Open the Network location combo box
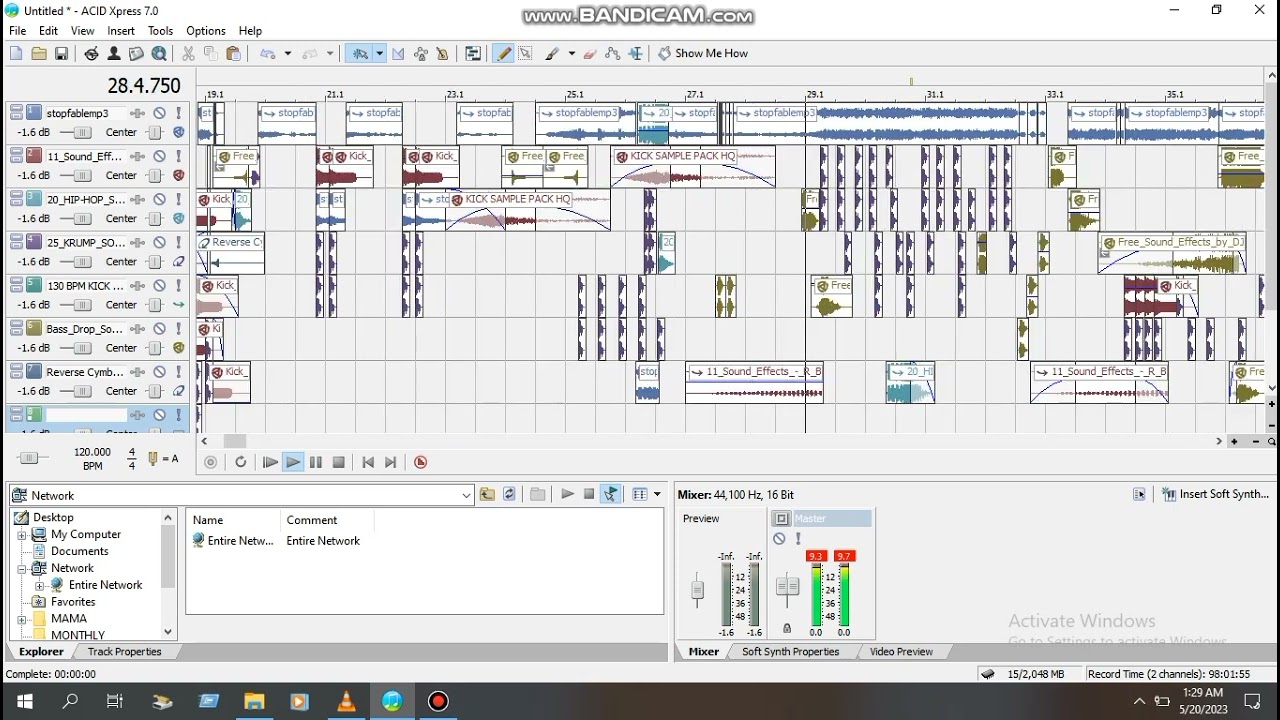The image size is (1280, 720). click(x=241, y=495)
